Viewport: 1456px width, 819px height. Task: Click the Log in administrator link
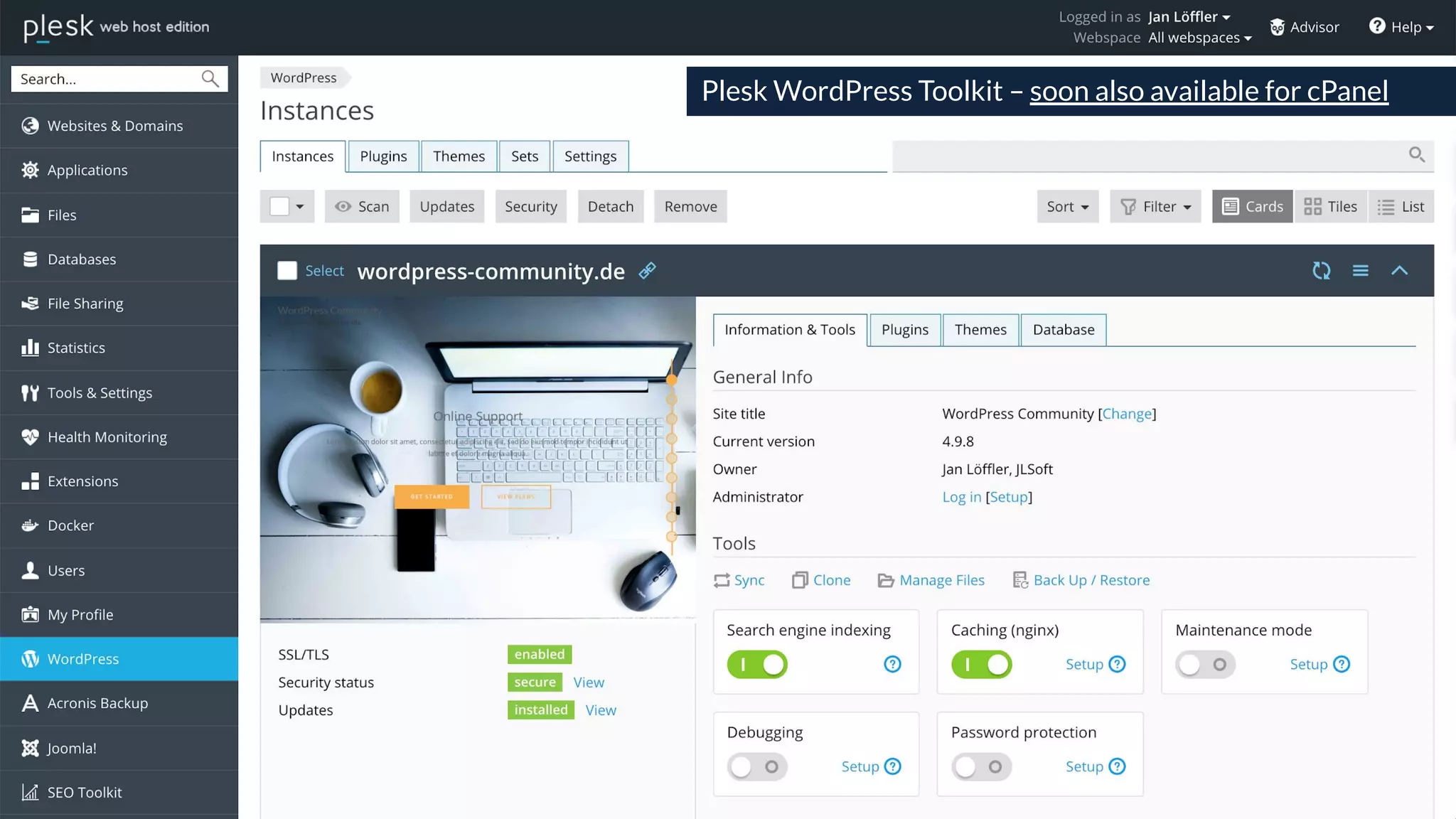961,496
